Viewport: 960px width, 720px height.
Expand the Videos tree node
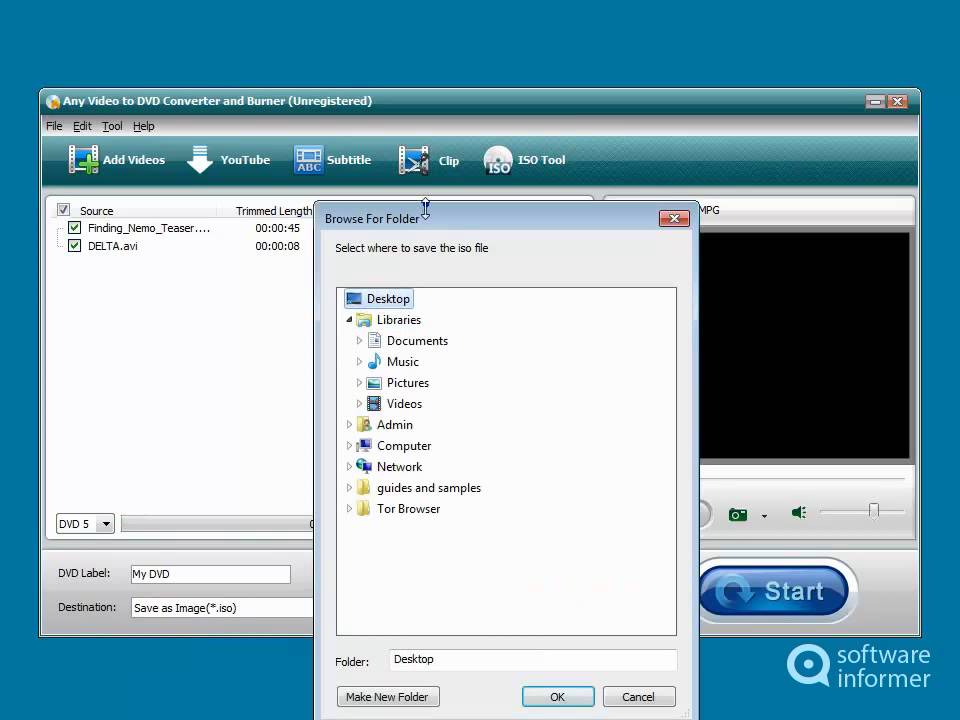[359, 403]
